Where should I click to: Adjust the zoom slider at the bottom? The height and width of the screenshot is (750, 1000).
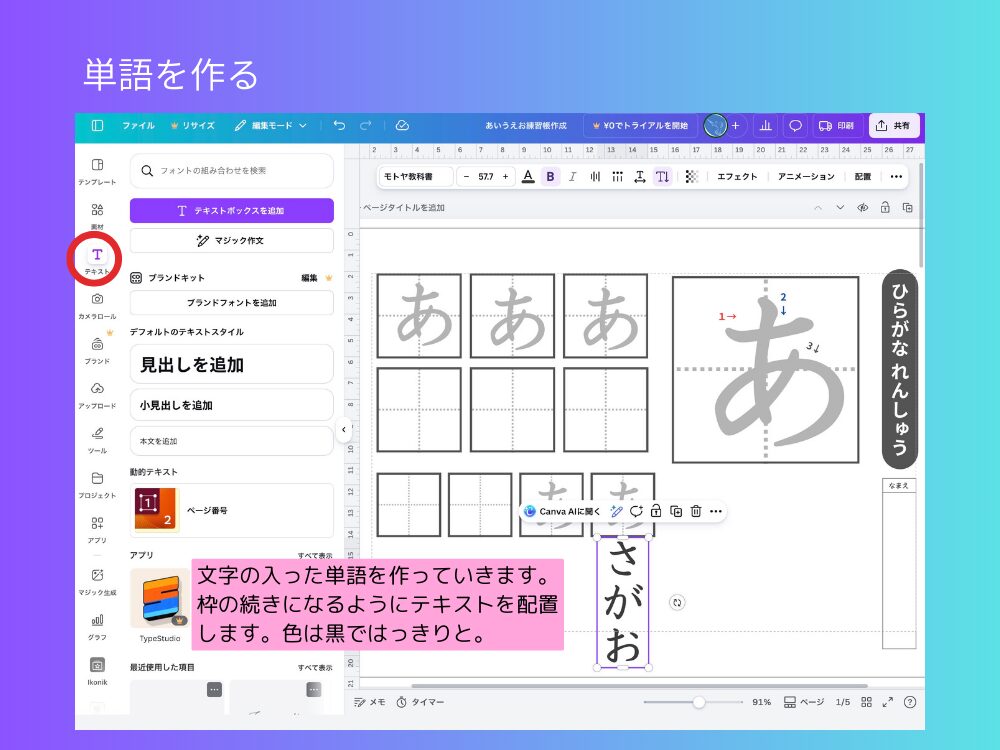[700, 702]
